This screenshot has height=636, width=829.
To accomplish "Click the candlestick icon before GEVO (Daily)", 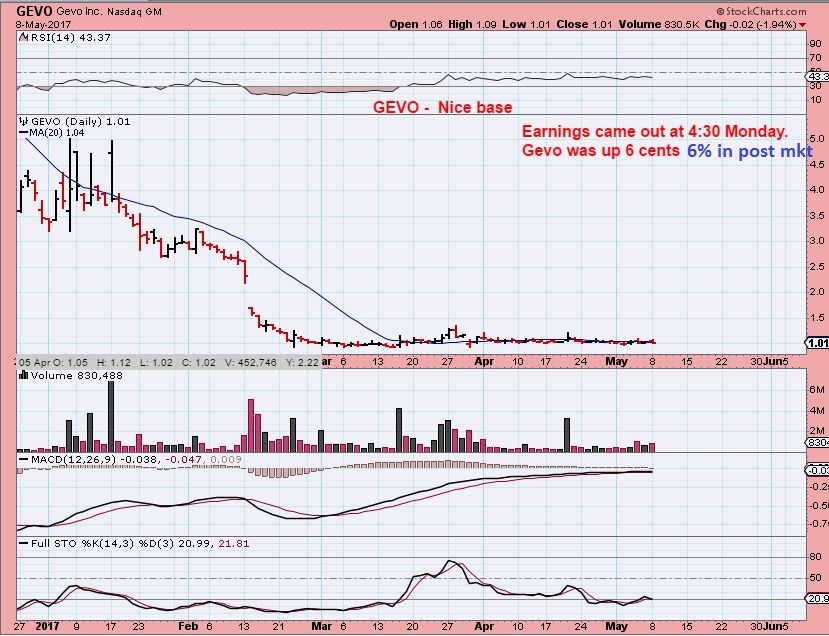I will pyautogui.click(x=23, y=121).
